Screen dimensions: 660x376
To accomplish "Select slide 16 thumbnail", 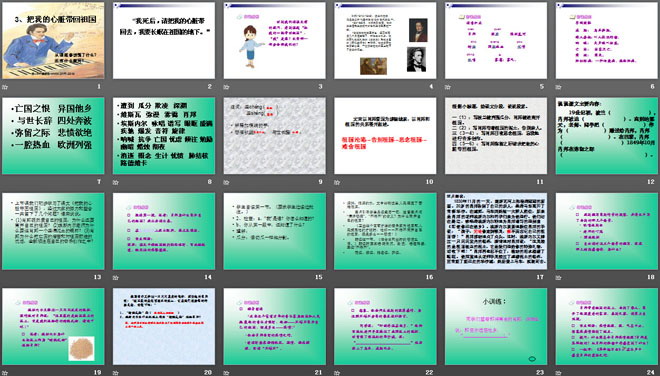I will click(x=385, y=231).
